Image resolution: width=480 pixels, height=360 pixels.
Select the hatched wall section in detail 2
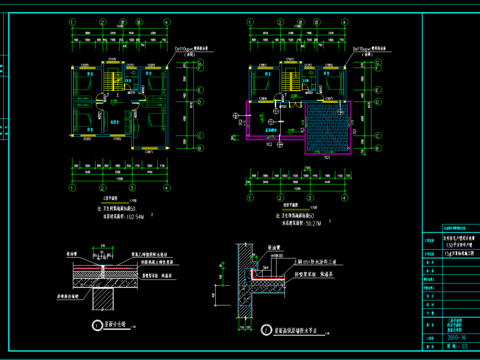tap(245, 281)
